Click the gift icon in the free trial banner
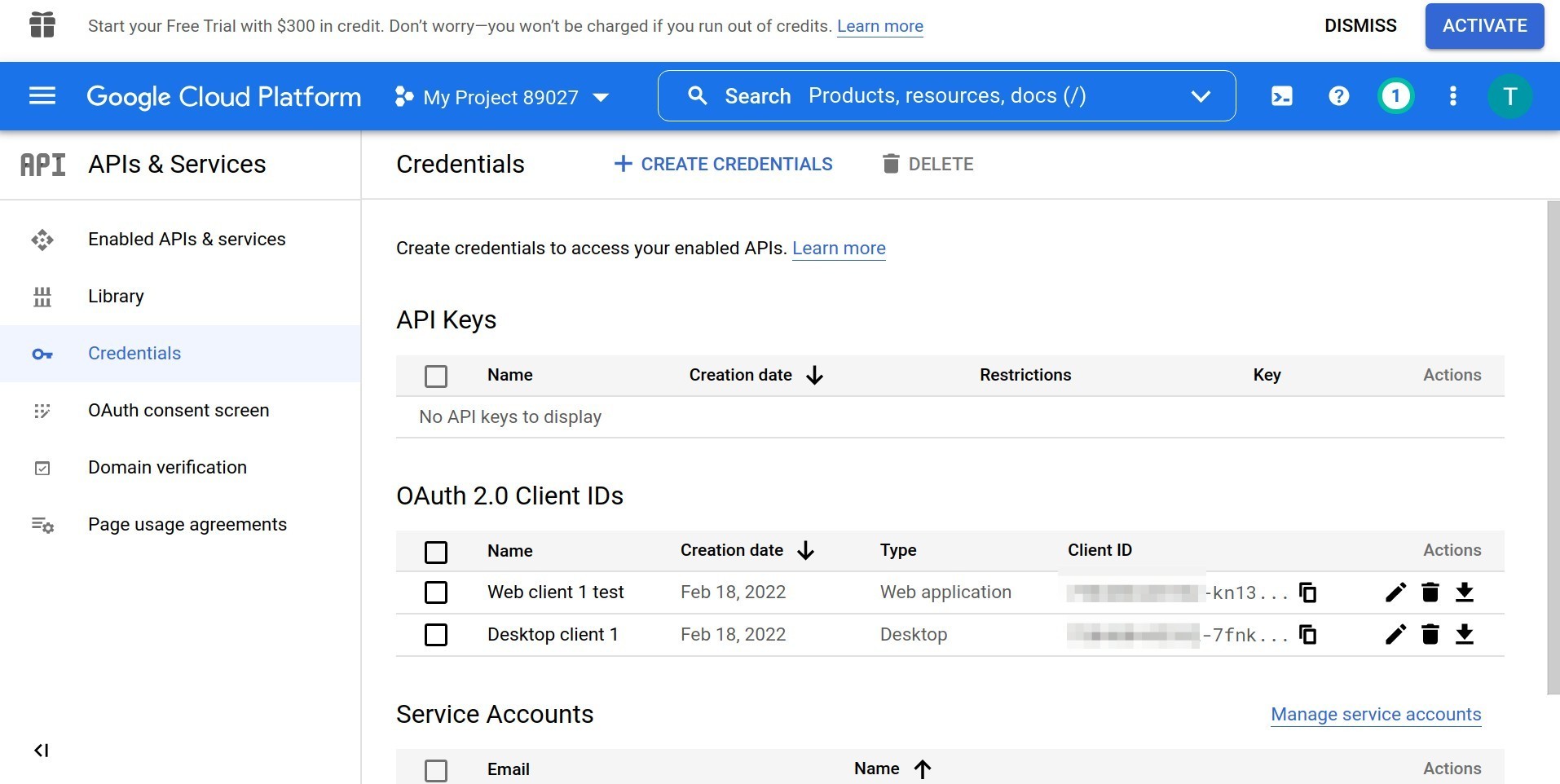The height and width of the screenshot is (784, 1560). (42, 25)
